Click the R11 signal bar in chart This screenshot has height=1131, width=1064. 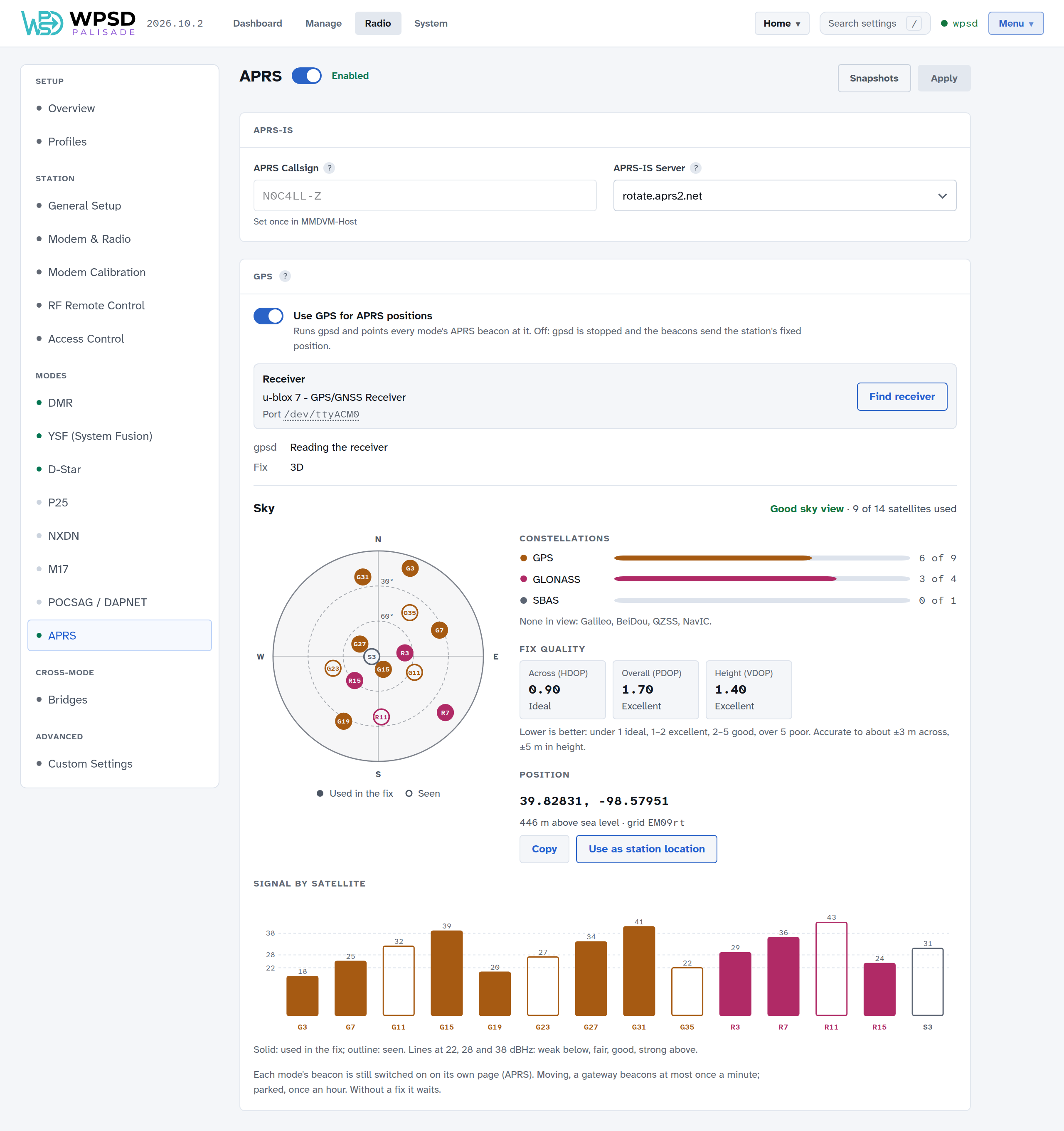pyautogui.click(x=831, y=969)
